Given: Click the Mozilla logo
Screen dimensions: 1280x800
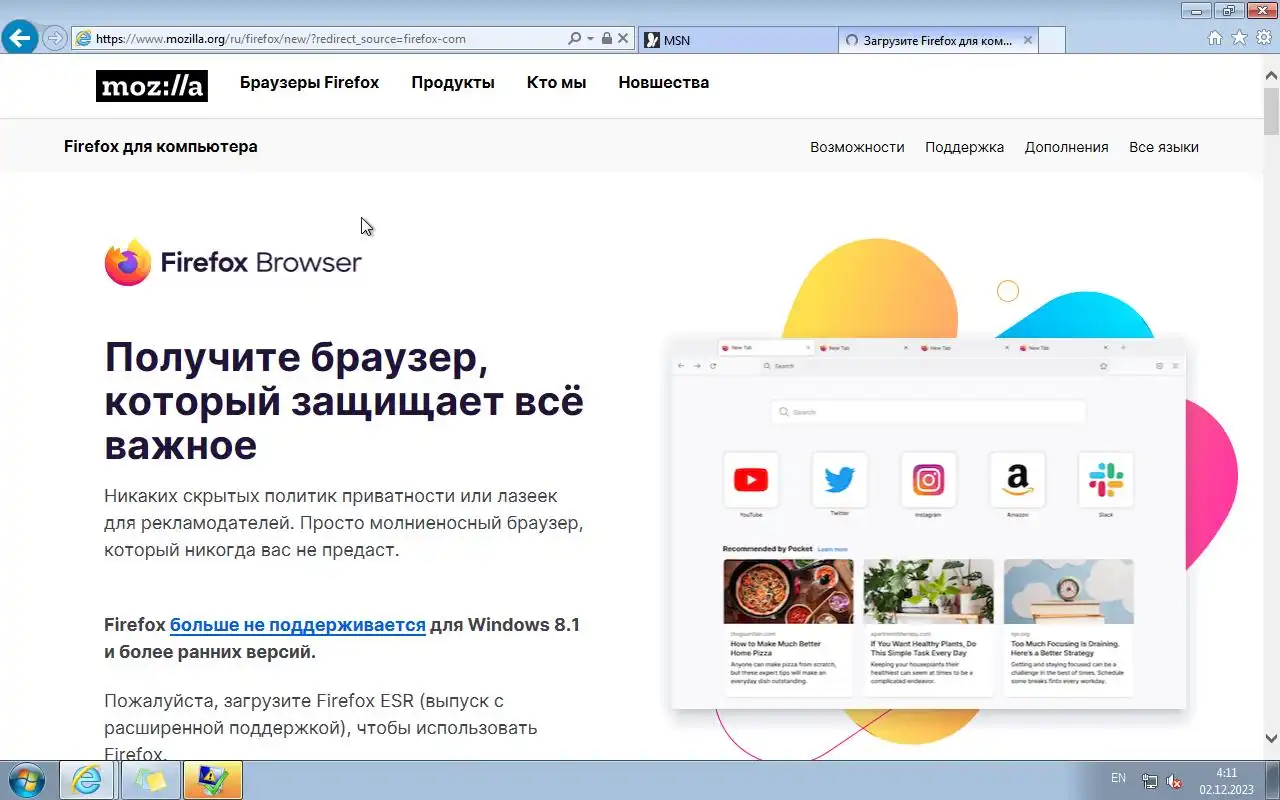Looking at the screenshot, I should coord(152,85).
